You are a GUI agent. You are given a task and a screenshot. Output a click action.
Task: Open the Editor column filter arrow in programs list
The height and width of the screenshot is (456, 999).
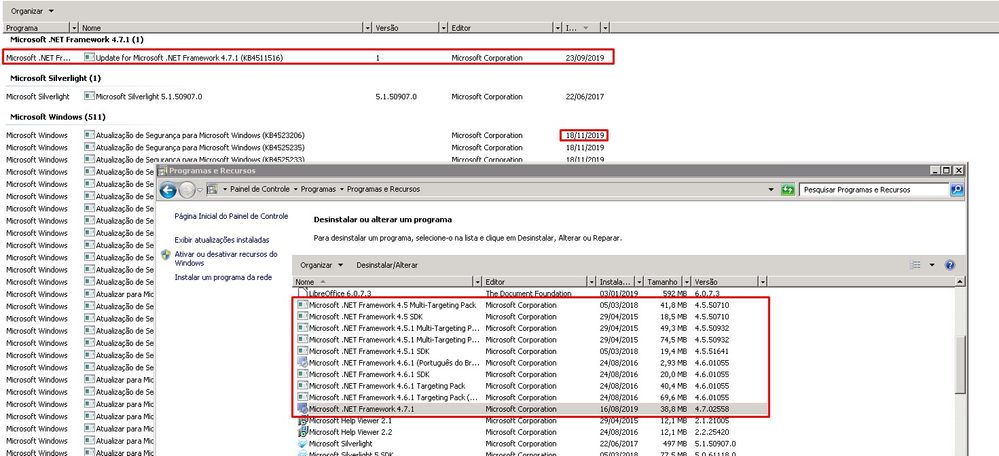click(591, 281)
